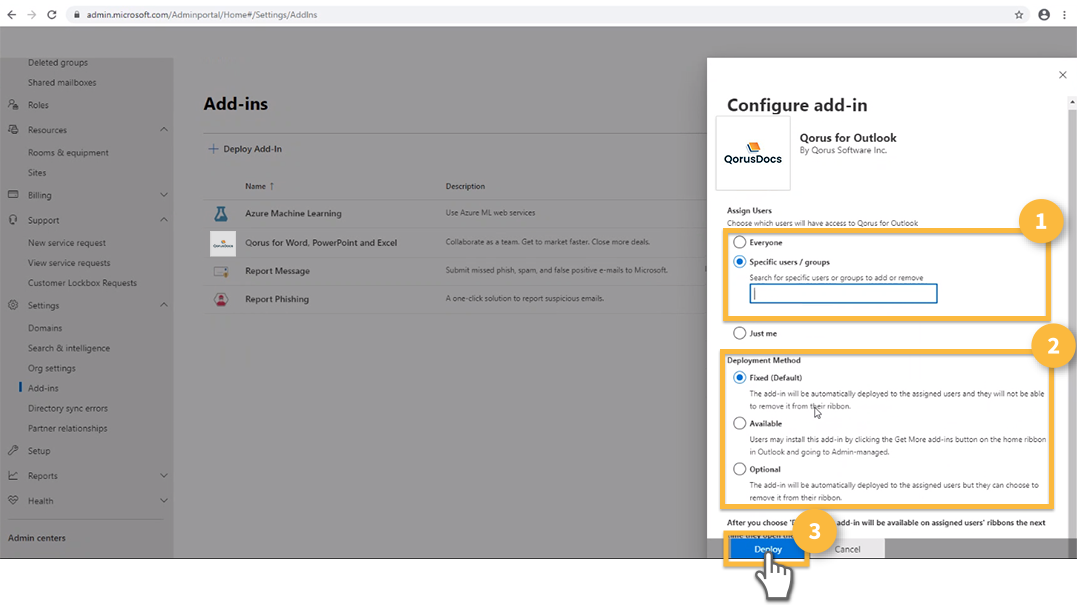This screenshot has width=1077, height=605.
Task: Click the Deploy button
Action: coord(767,549)
